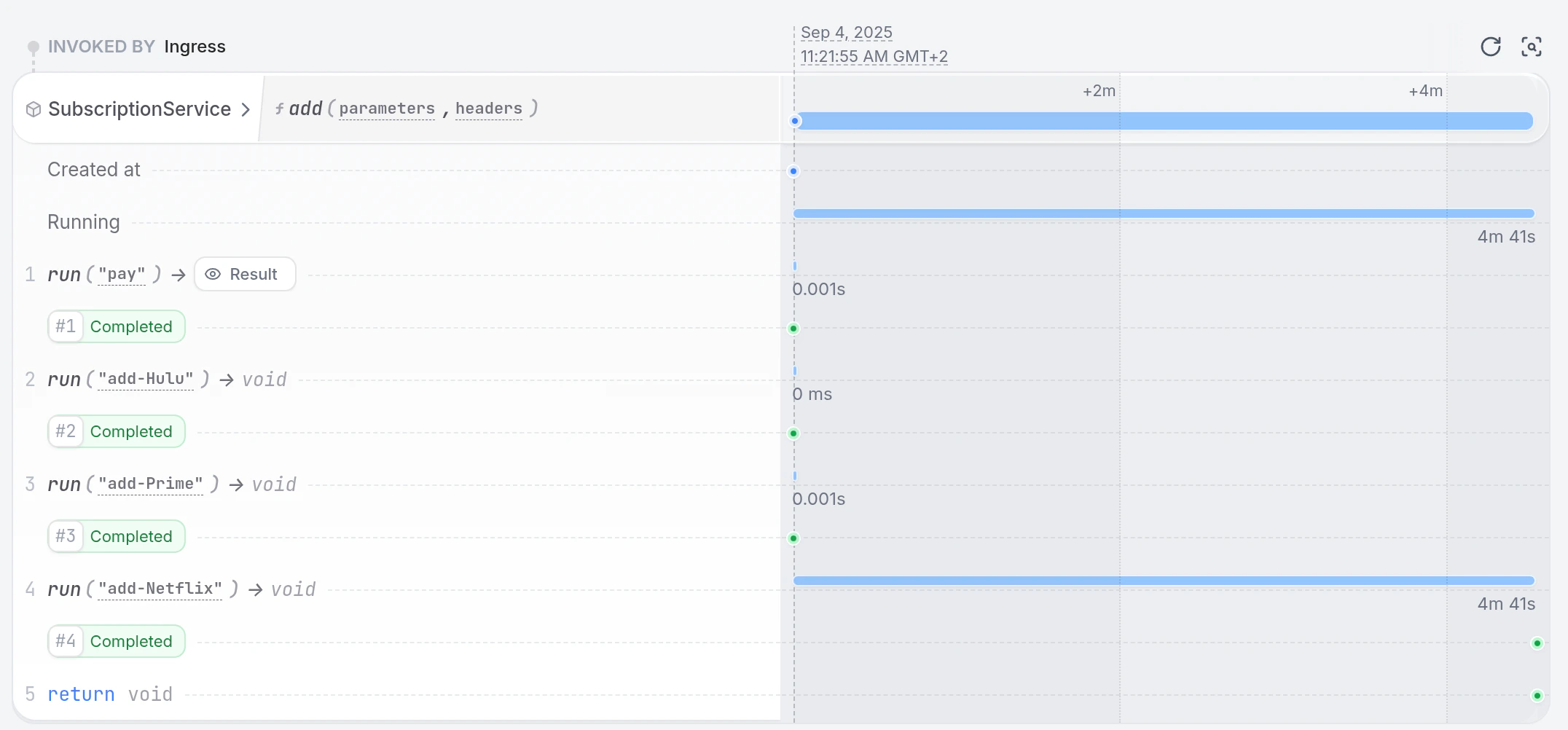Click the refresh icon
The height and width of the screenshot is (730, 1568).
coord(1491,47)
